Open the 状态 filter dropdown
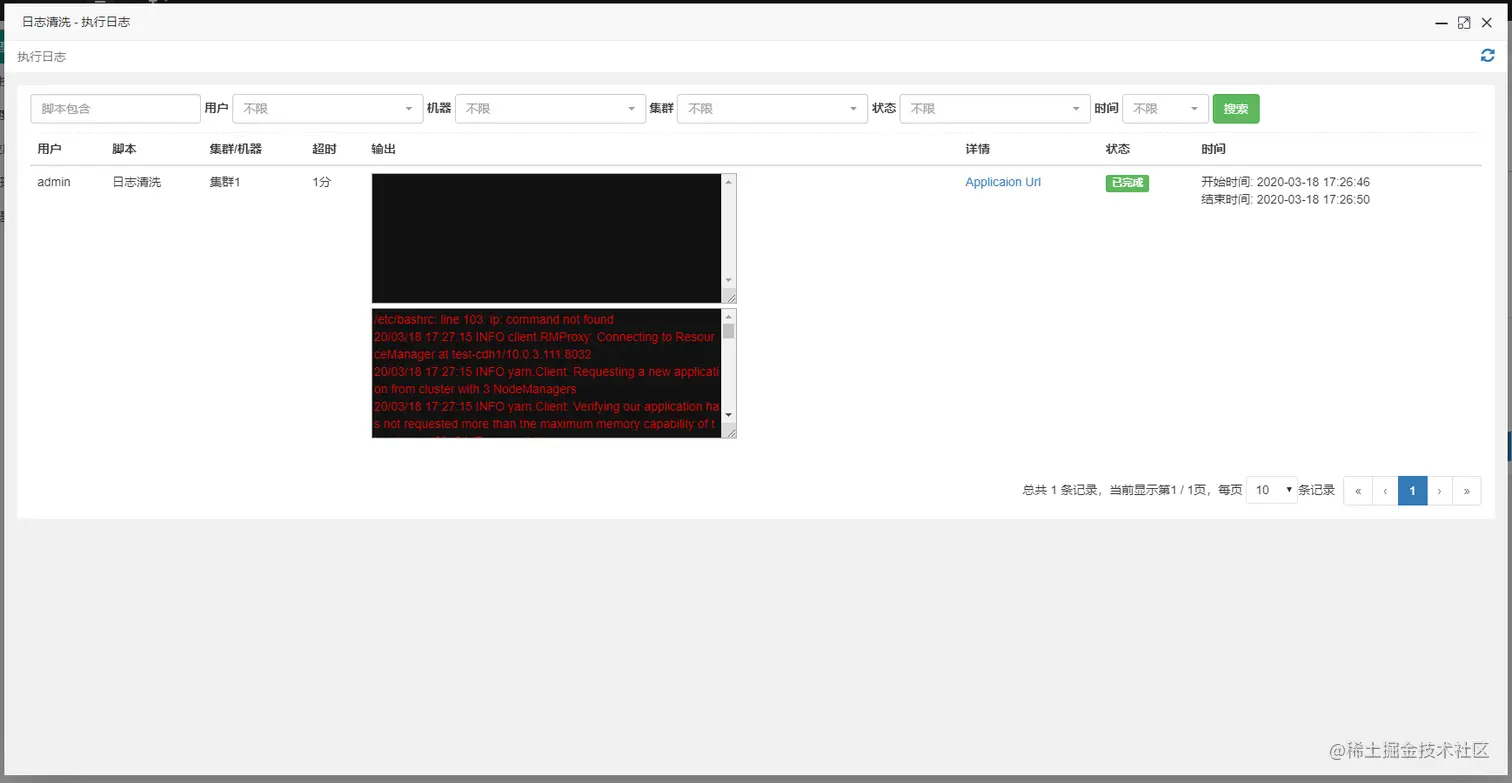The width and height of the screenshot is (1512, 783). [x=995, y=109]
